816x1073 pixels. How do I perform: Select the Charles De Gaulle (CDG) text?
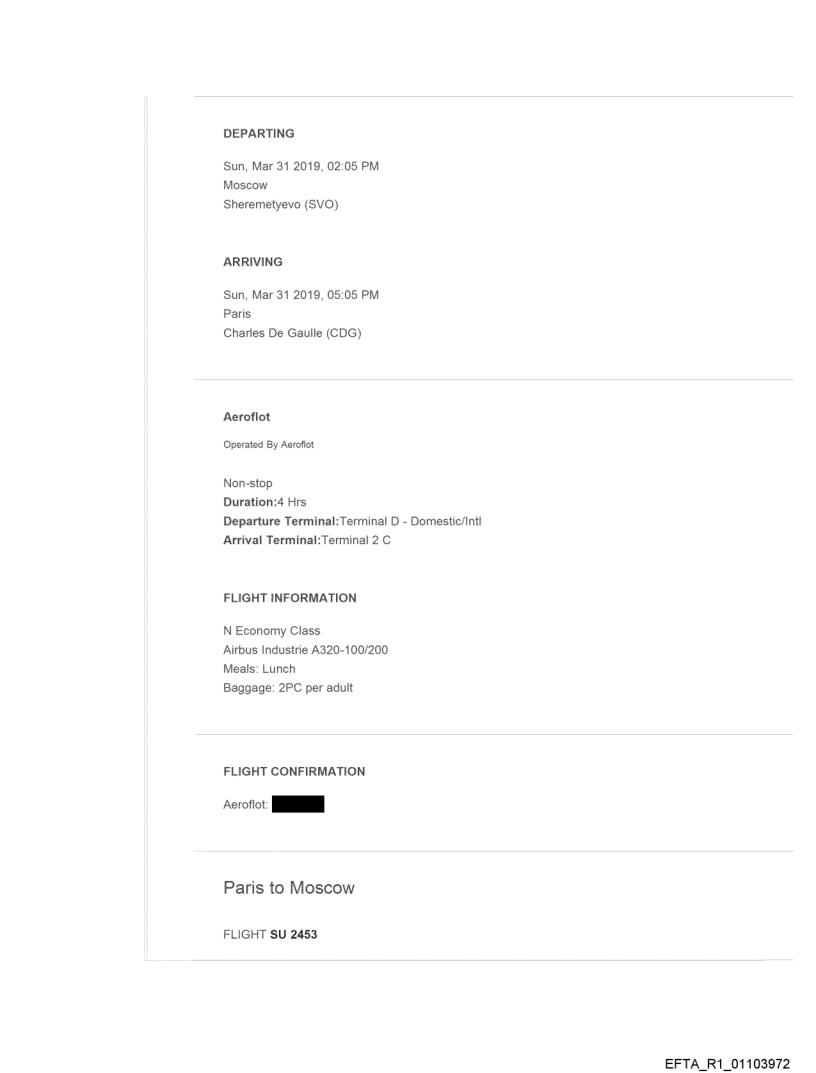click(x=292, y=331)
